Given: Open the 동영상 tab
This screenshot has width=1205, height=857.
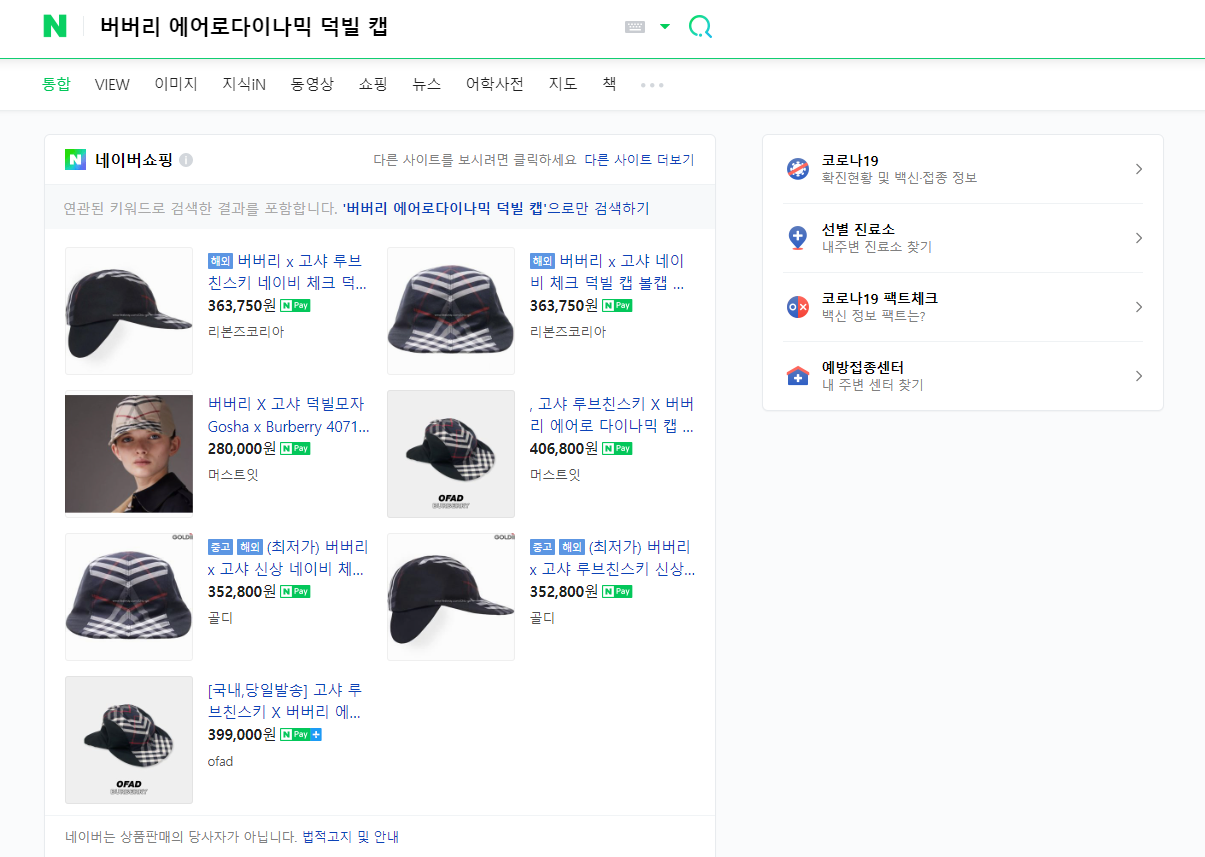Looking at the screenshot, I should (x=312, y=84).
